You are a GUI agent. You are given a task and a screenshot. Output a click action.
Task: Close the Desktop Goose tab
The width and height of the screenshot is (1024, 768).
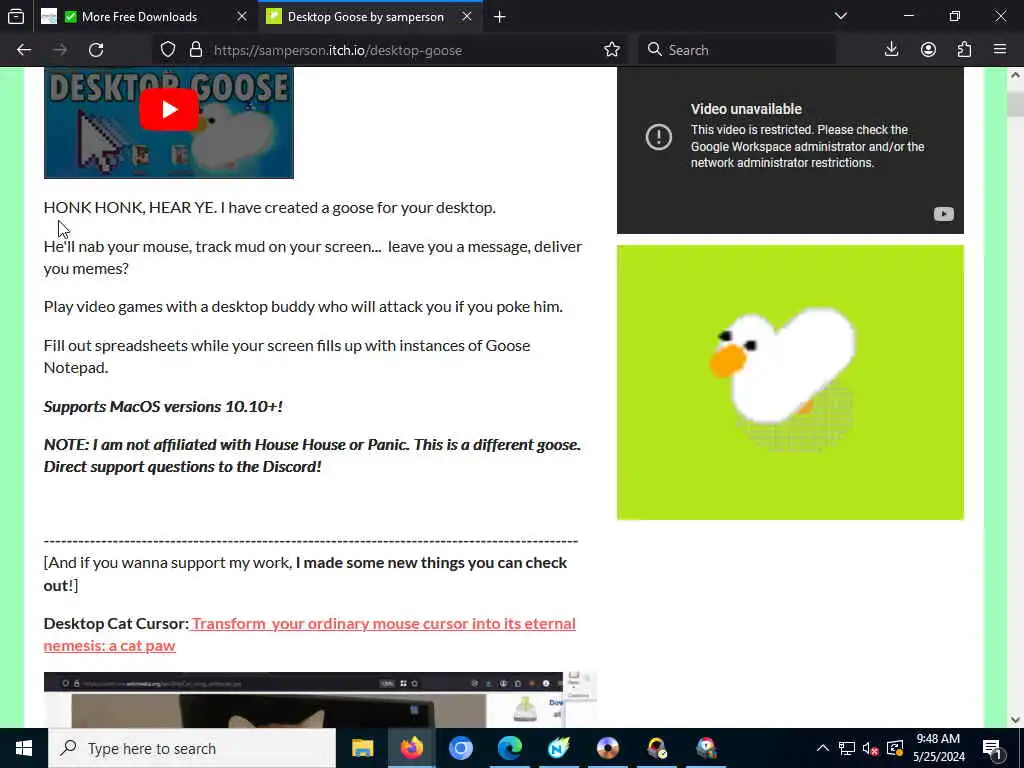click(467, 17)
